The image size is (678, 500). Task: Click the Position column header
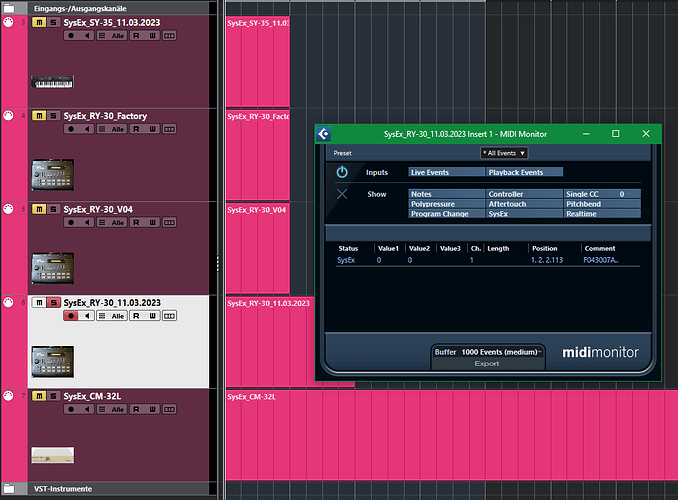[544, 248]
